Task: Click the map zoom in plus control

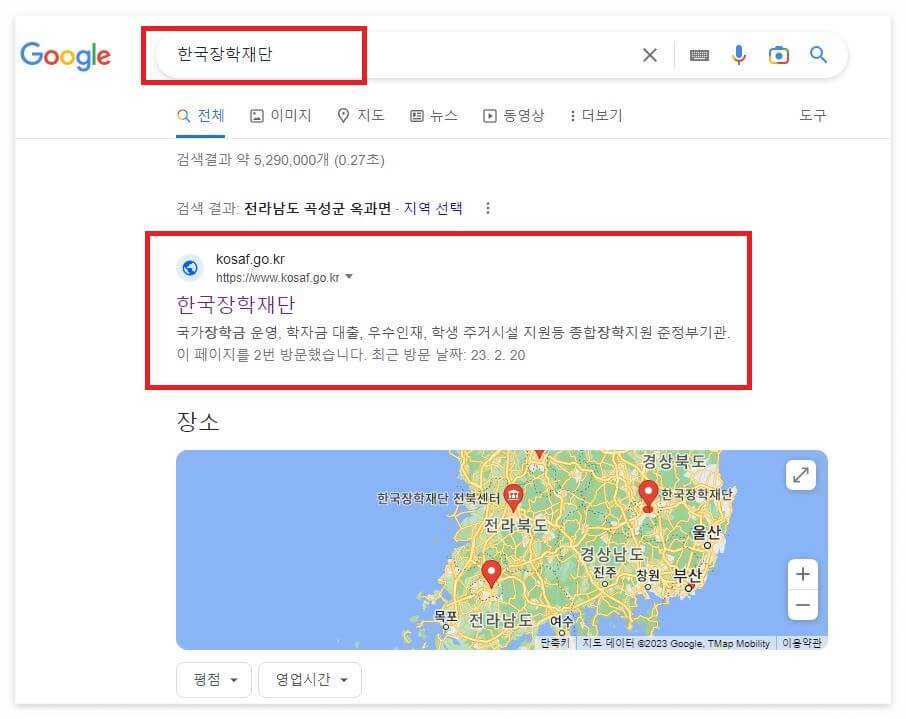Action: point(802,573)
